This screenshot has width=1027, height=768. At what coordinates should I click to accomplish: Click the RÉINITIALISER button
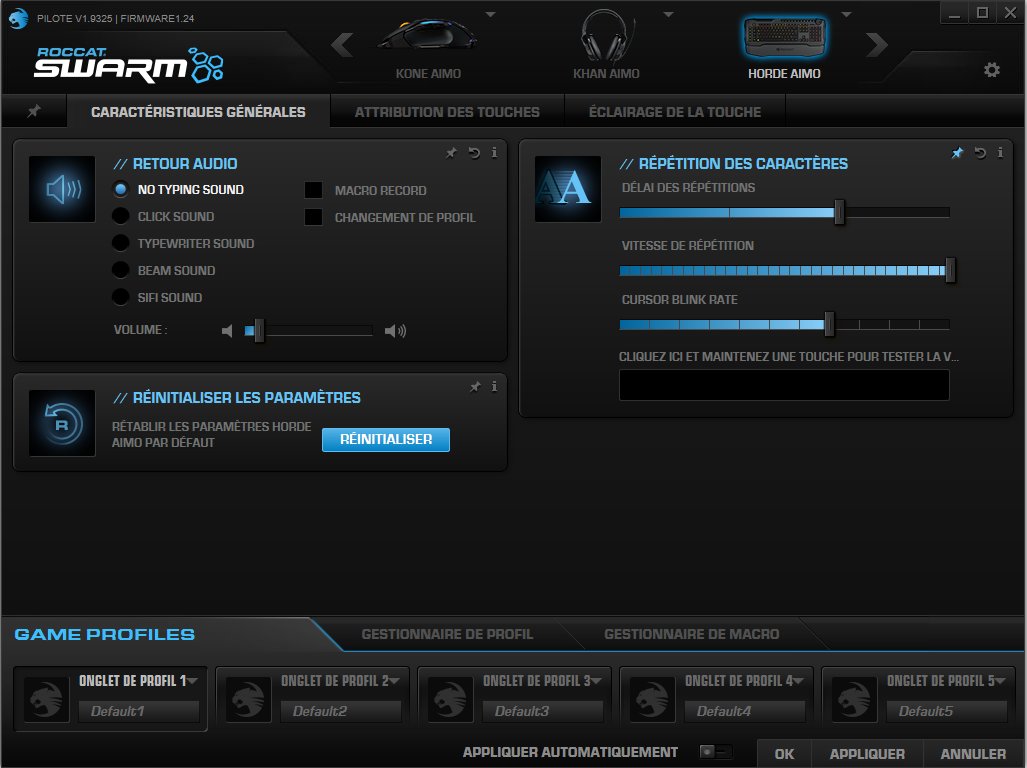coord(385,440)
